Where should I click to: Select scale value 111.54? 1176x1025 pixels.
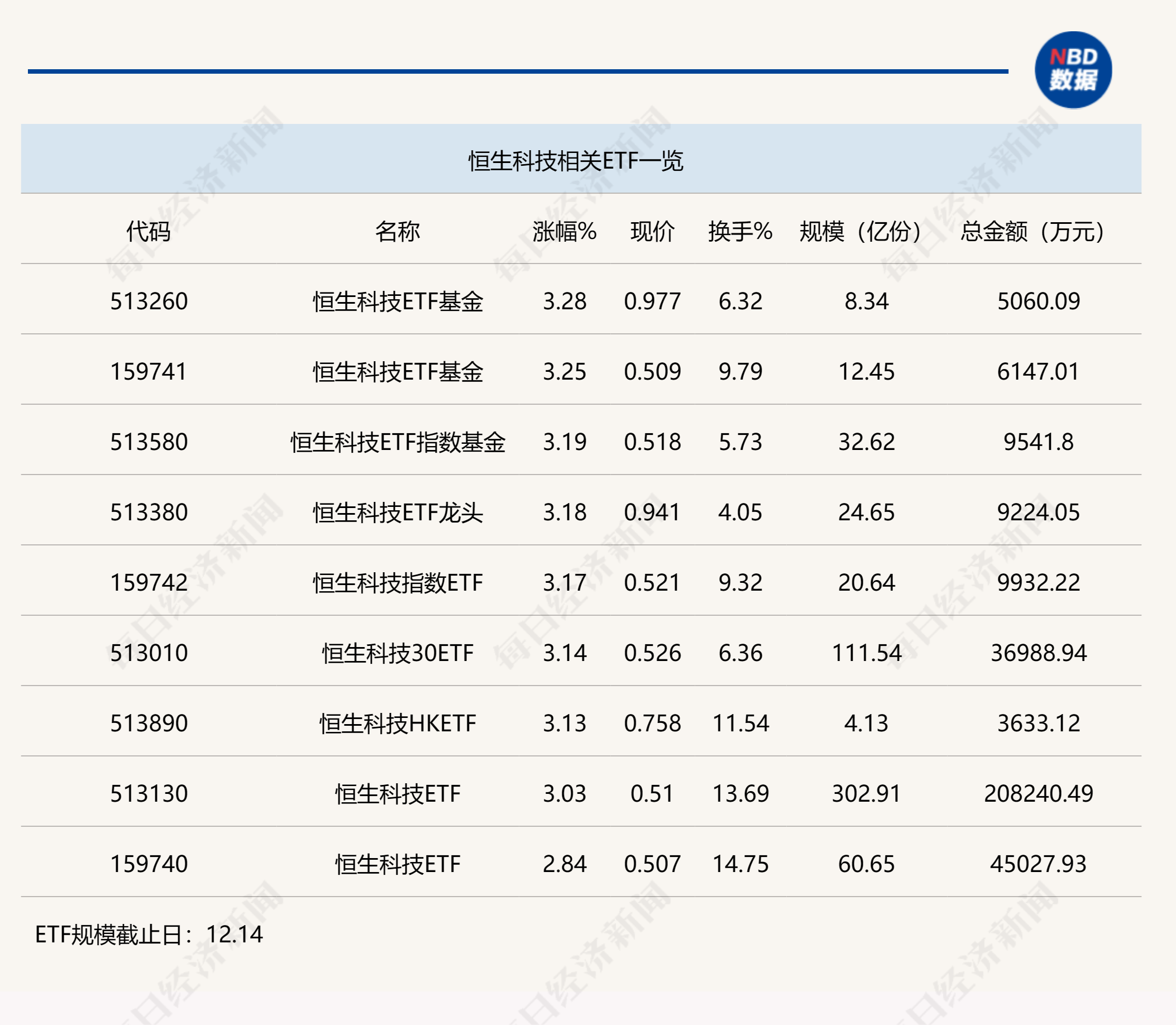point(867,653)
